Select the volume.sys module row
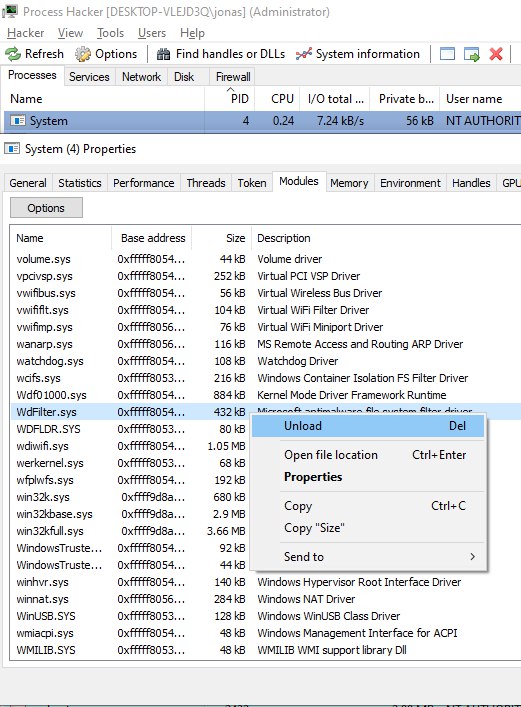Viewport: 521px width, 707px height. point(265,259)
